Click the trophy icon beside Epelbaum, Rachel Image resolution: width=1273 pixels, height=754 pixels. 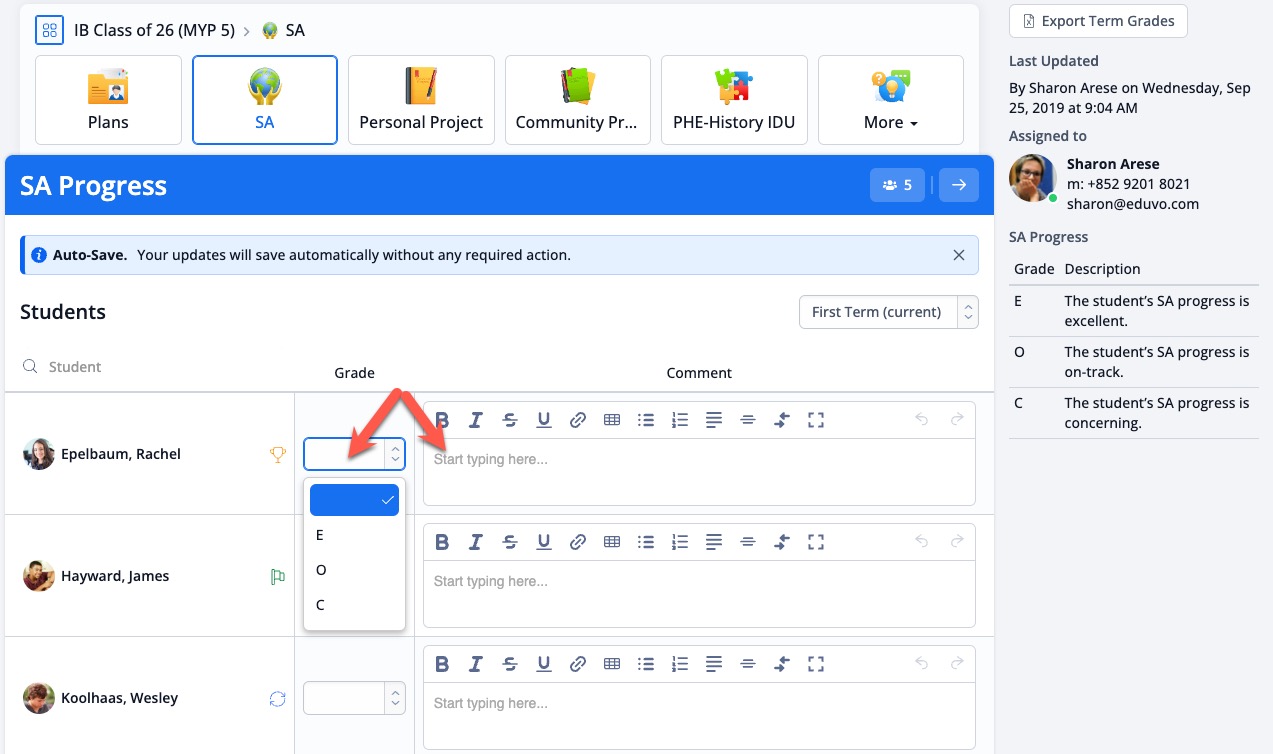tap(278, 455)
